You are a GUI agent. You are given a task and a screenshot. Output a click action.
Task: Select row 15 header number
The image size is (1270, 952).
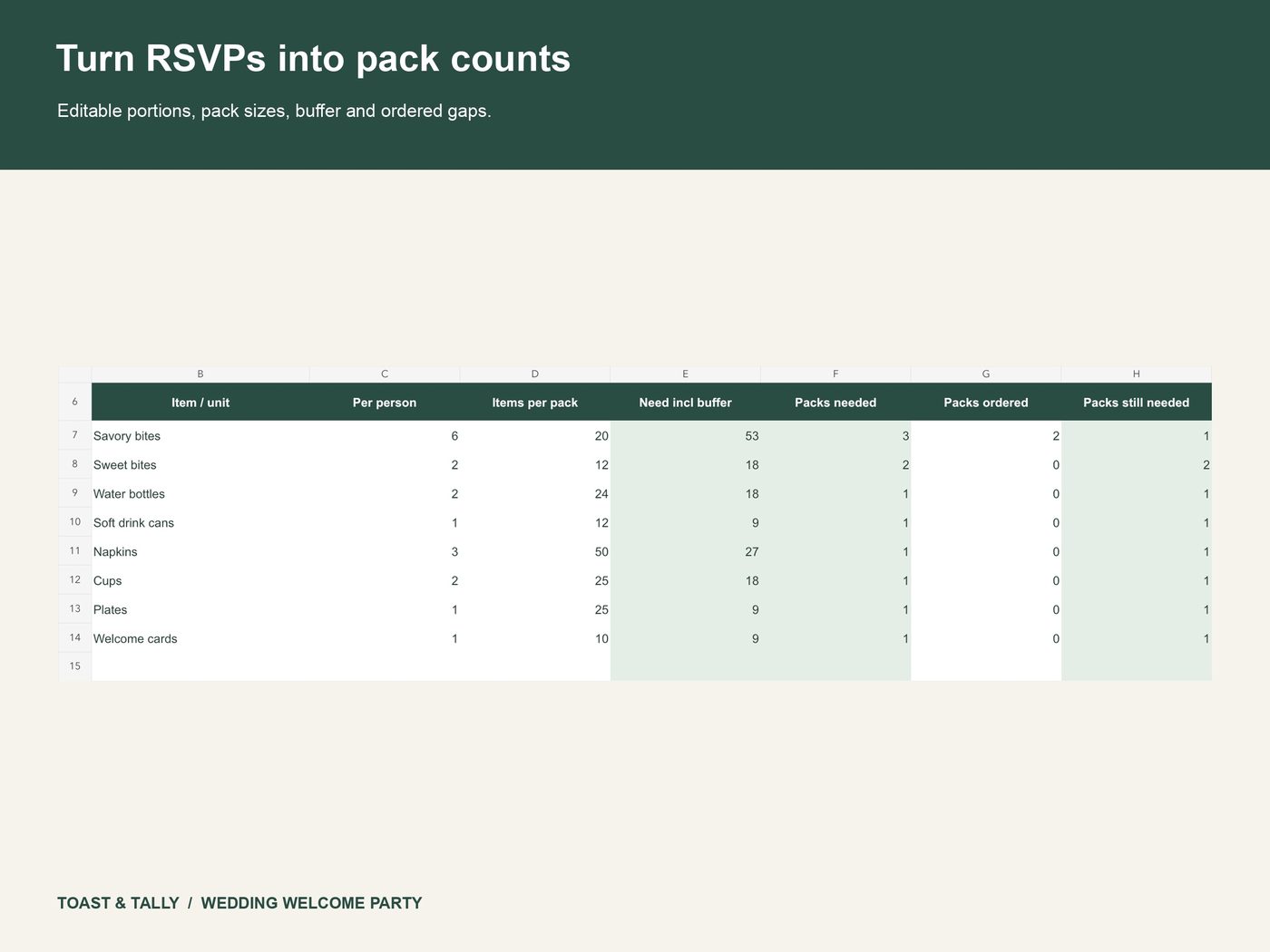[74, 666]
